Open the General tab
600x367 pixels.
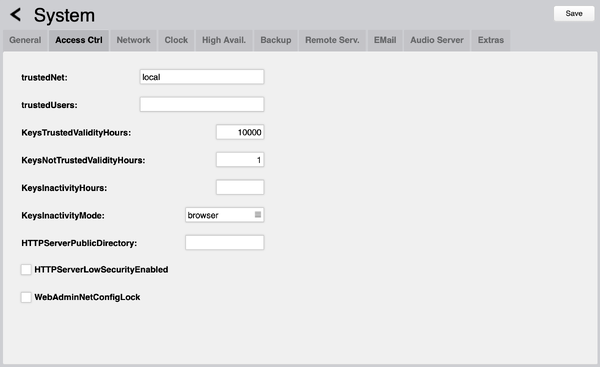pyautogui.click(x=25, y=40)
